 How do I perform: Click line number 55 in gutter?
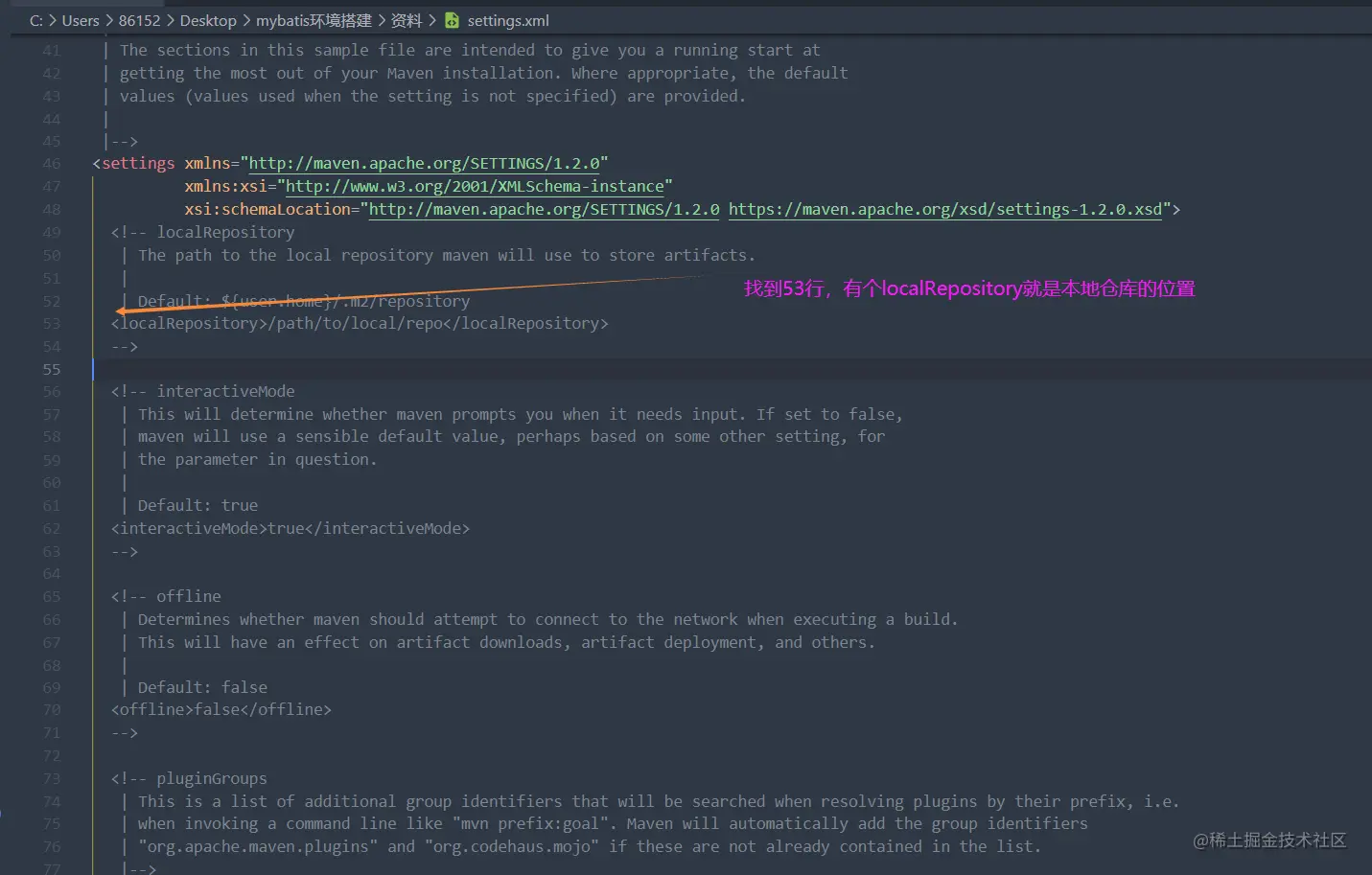coord(52,370)
